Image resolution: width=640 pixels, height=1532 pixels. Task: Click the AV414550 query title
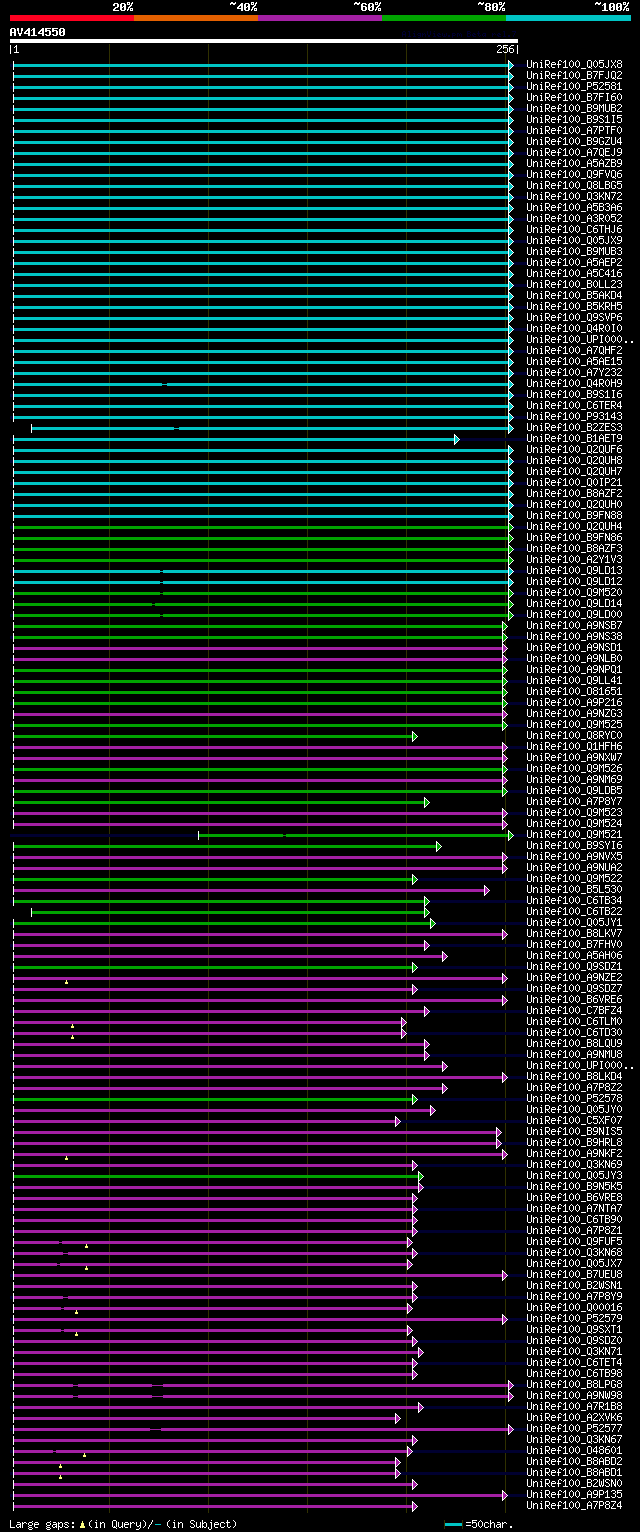38,32
